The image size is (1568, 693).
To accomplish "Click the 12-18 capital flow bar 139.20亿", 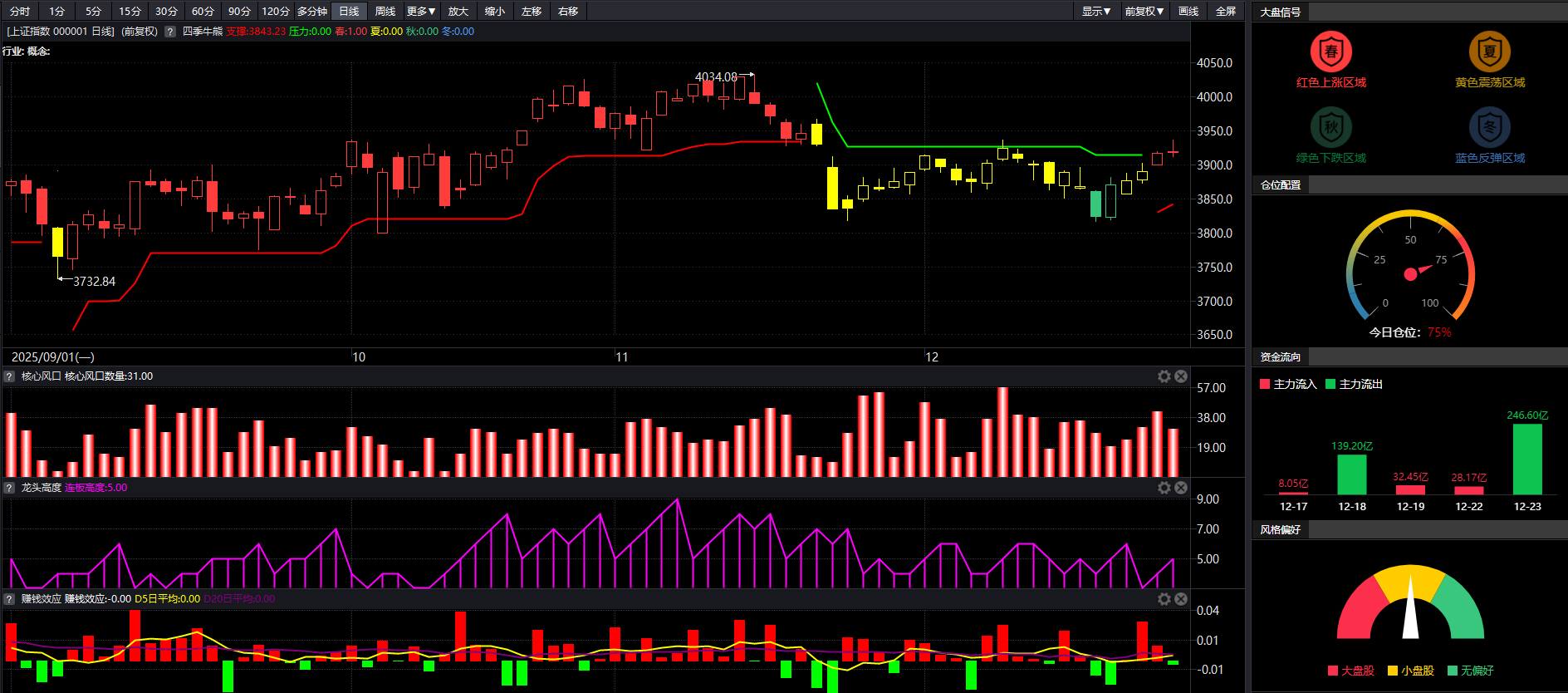I will coord(1352,474).
